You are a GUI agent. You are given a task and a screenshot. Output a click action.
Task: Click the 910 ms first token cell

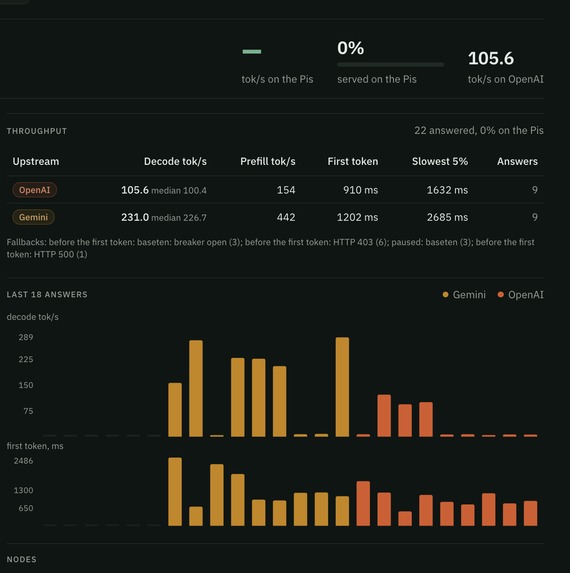click(361, 190)
